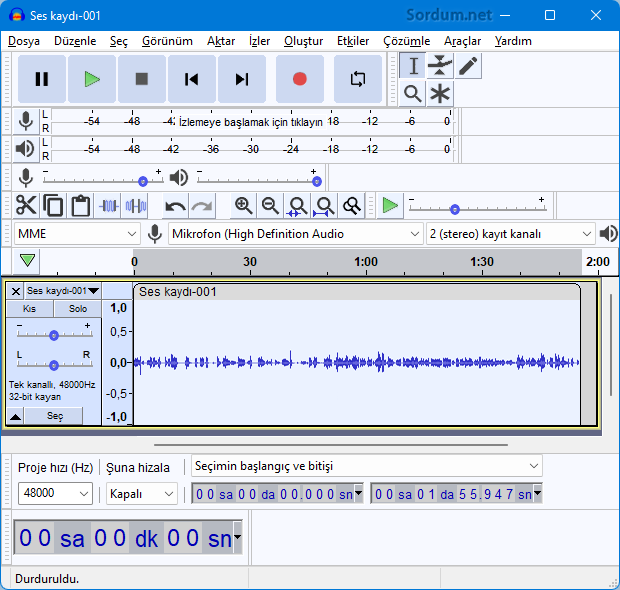Adjust the track gain slider
Image resolution: width=620 pixels, height=590 pixels.
pos(54,335)
